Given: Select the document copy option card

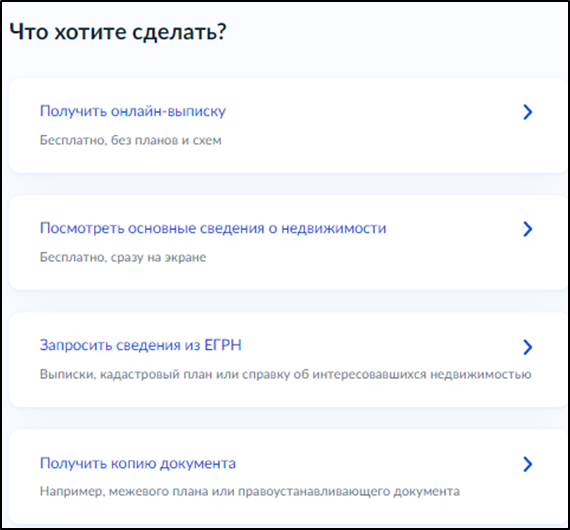Looking at the screenshot, I should click(288, 477).
